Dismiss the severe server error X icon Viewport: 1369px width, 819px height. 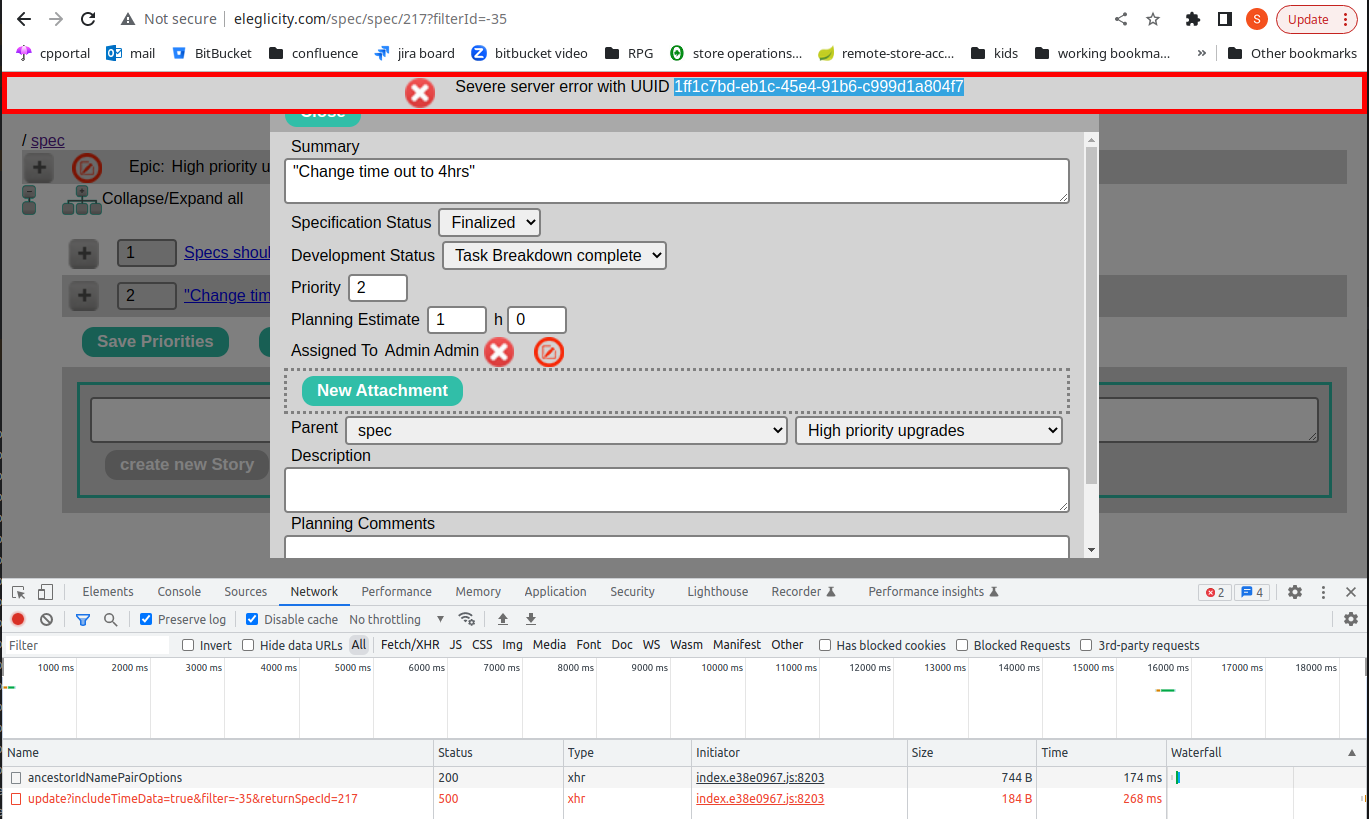[420, 93]
